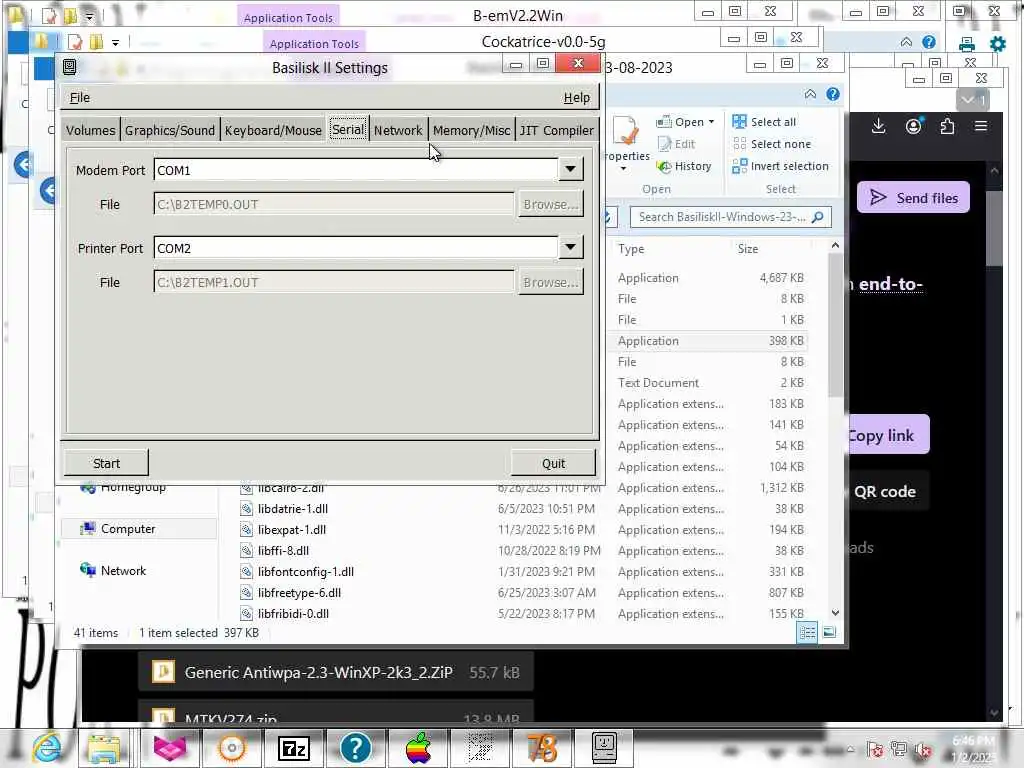The height and width of the screenshot is (768, 1024).
Task: Select Network in the navigation pane
Action: [123, 571]
